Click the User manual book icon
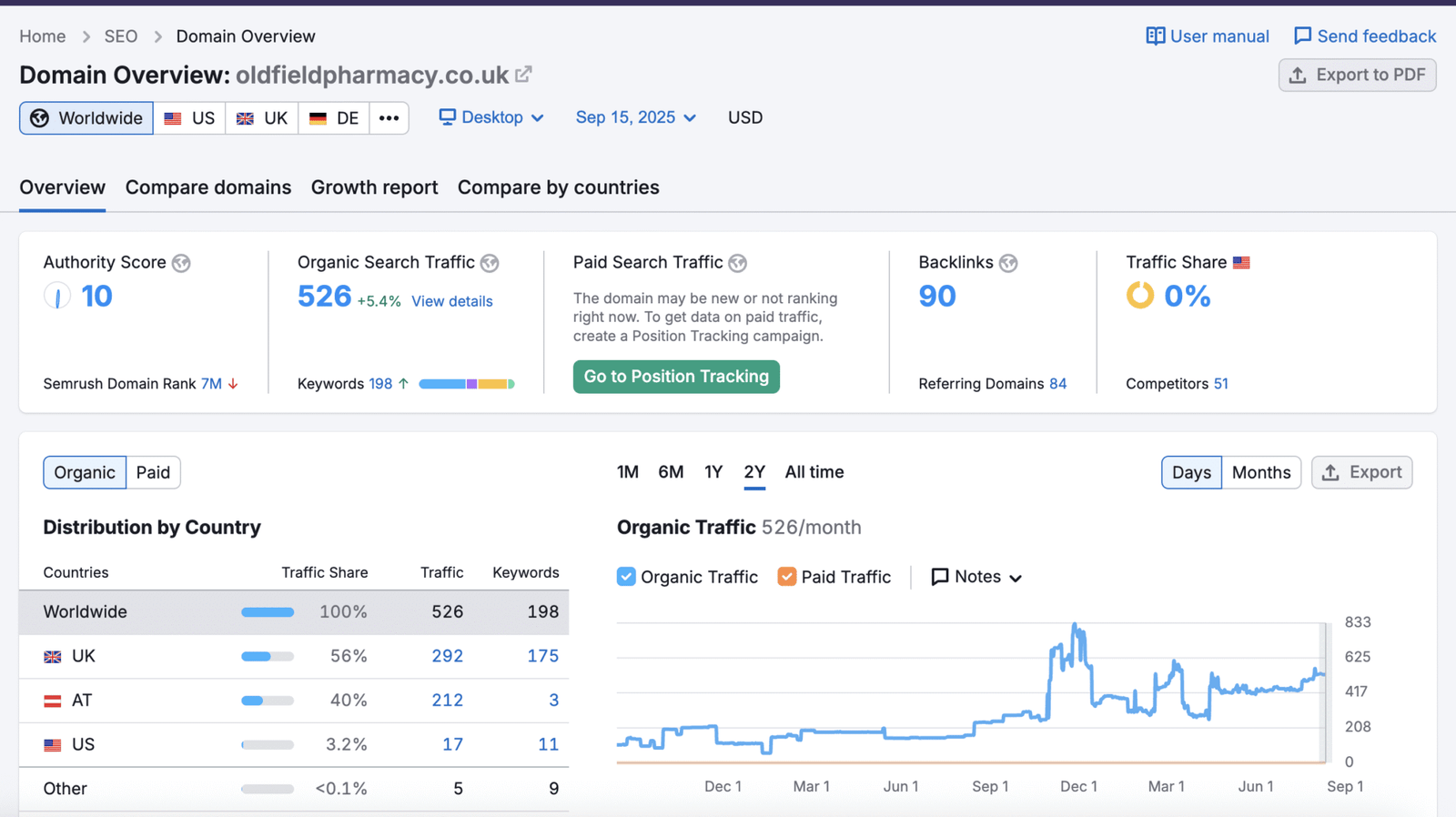Viewport: 1456px width, 817px height. [1155, 36]
